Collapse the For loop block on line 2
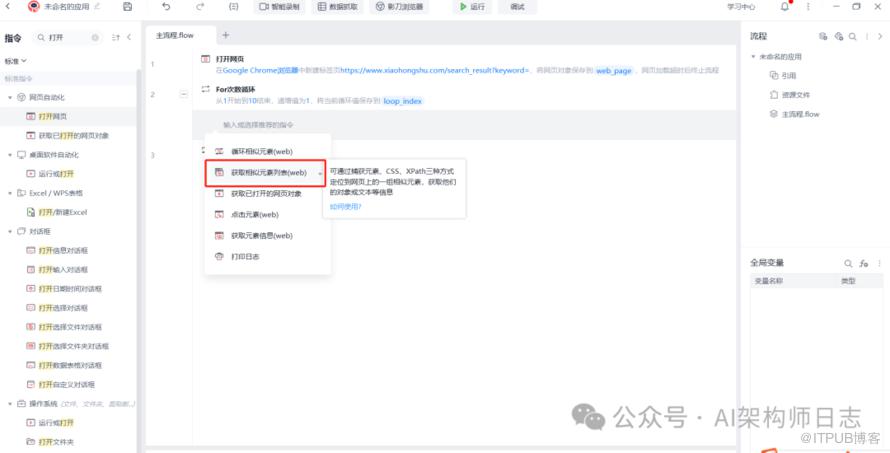 coord(184,94)
